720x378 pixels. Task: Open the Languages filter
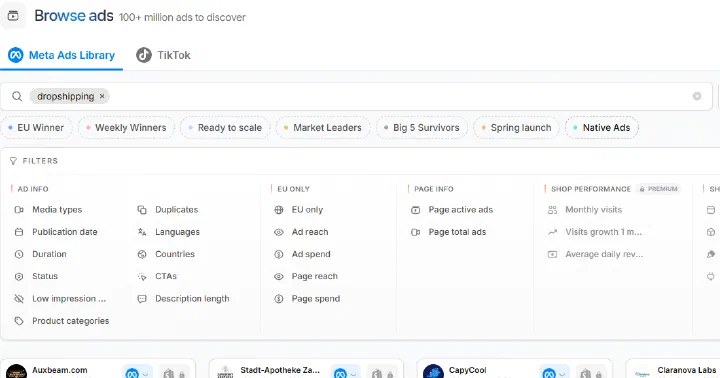pos(169,232)
